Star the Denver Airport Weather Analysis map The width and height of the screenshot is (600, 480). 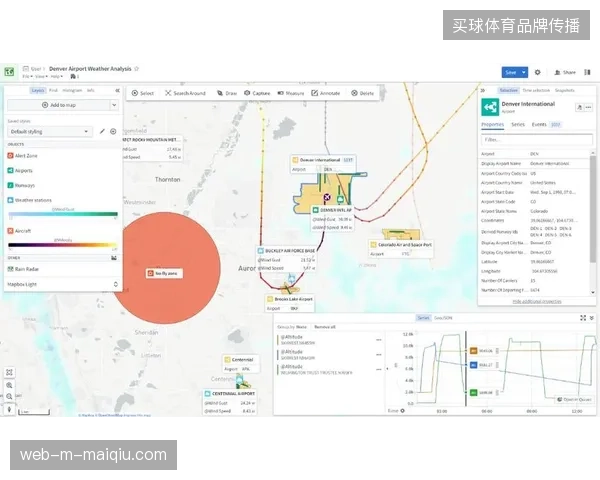137,69
